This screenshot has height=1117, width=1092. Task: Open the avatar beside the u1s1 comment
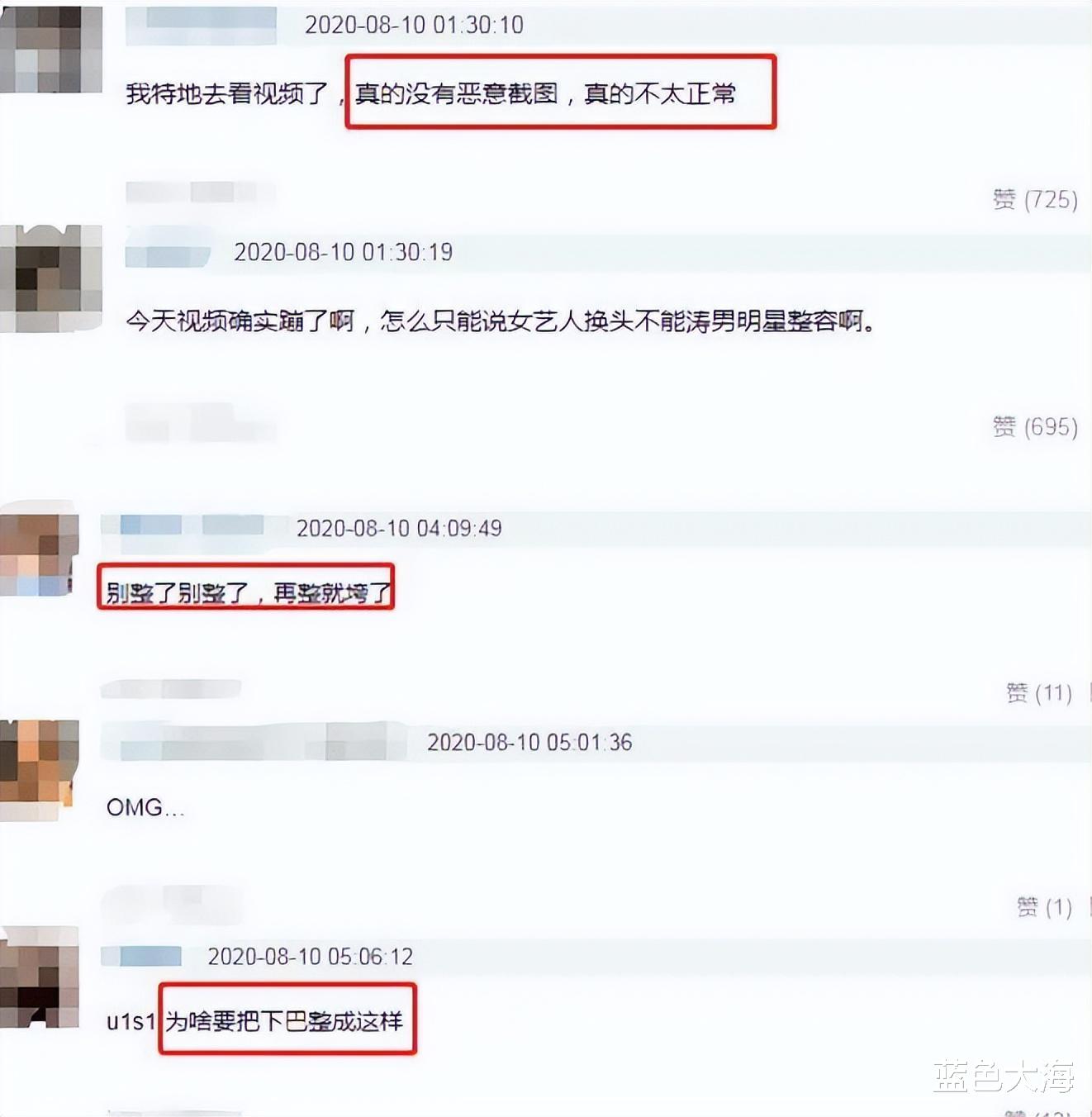click(39, 977)
